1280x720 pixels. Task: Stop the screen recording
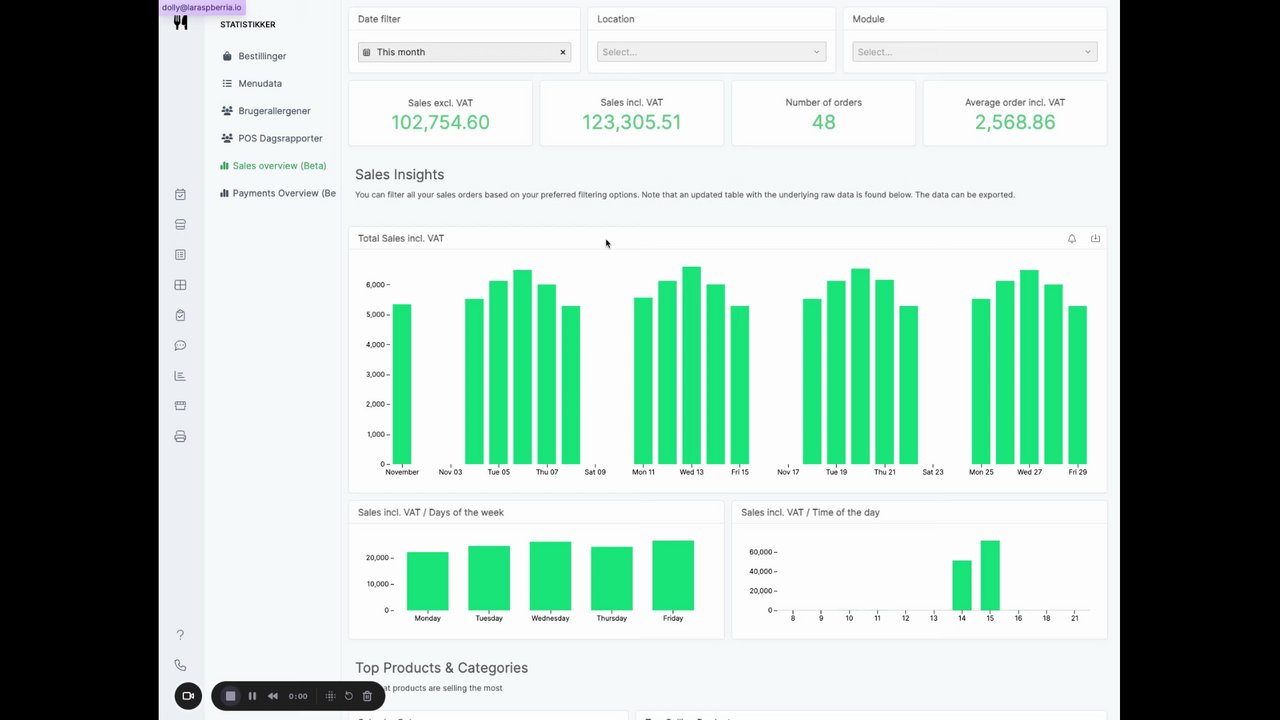230,696
